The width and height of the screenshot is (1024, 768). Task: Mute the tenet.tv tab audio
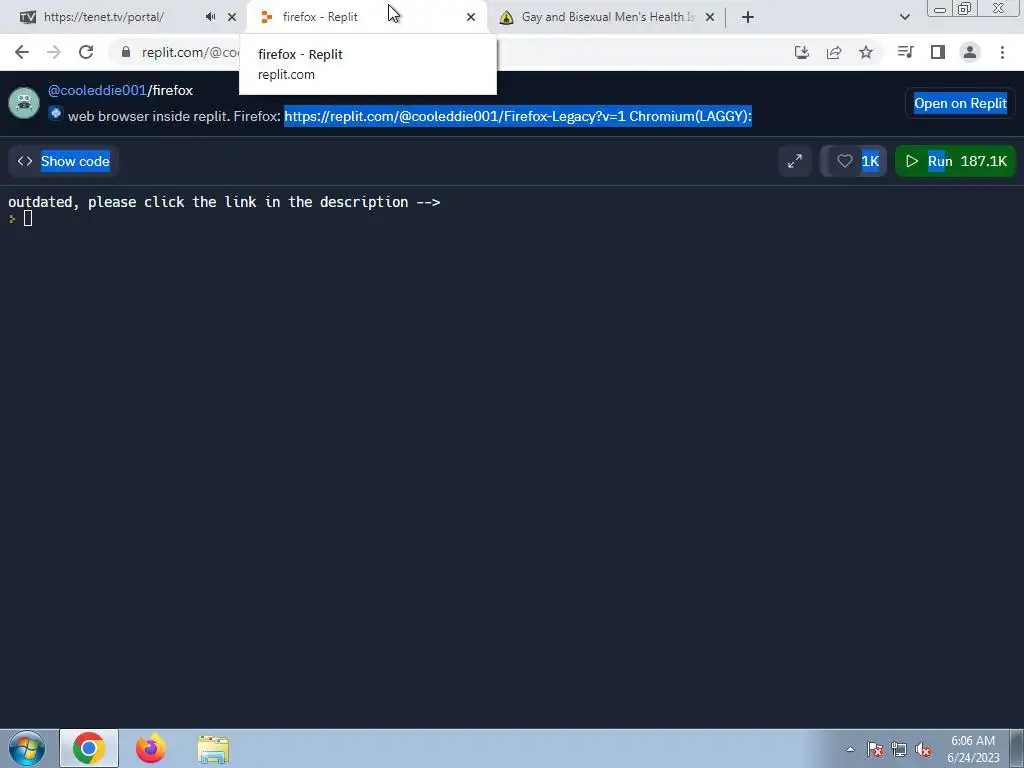point(210,17)
